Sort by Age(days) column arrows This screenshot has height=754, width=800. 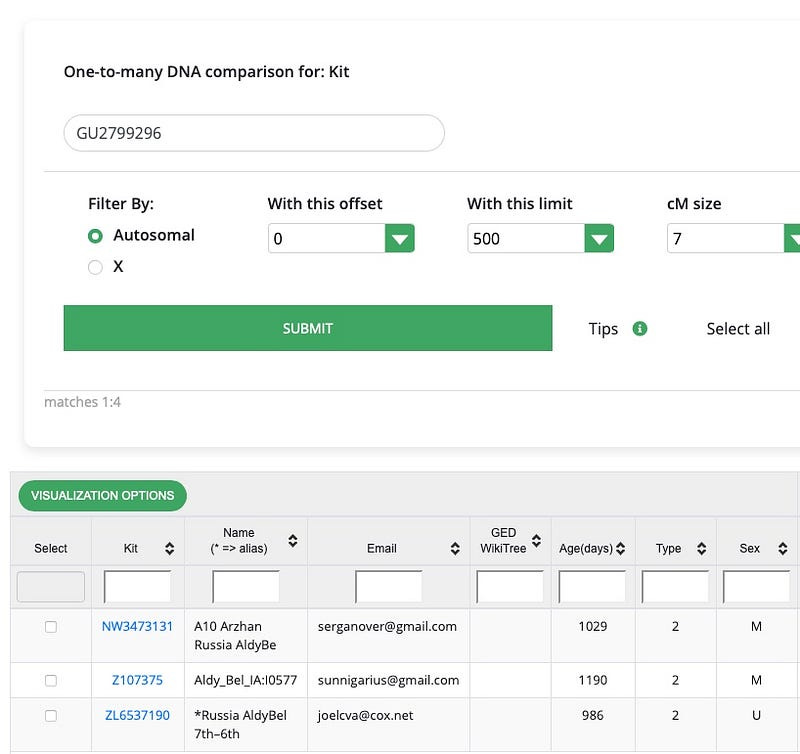click(620, 548)
